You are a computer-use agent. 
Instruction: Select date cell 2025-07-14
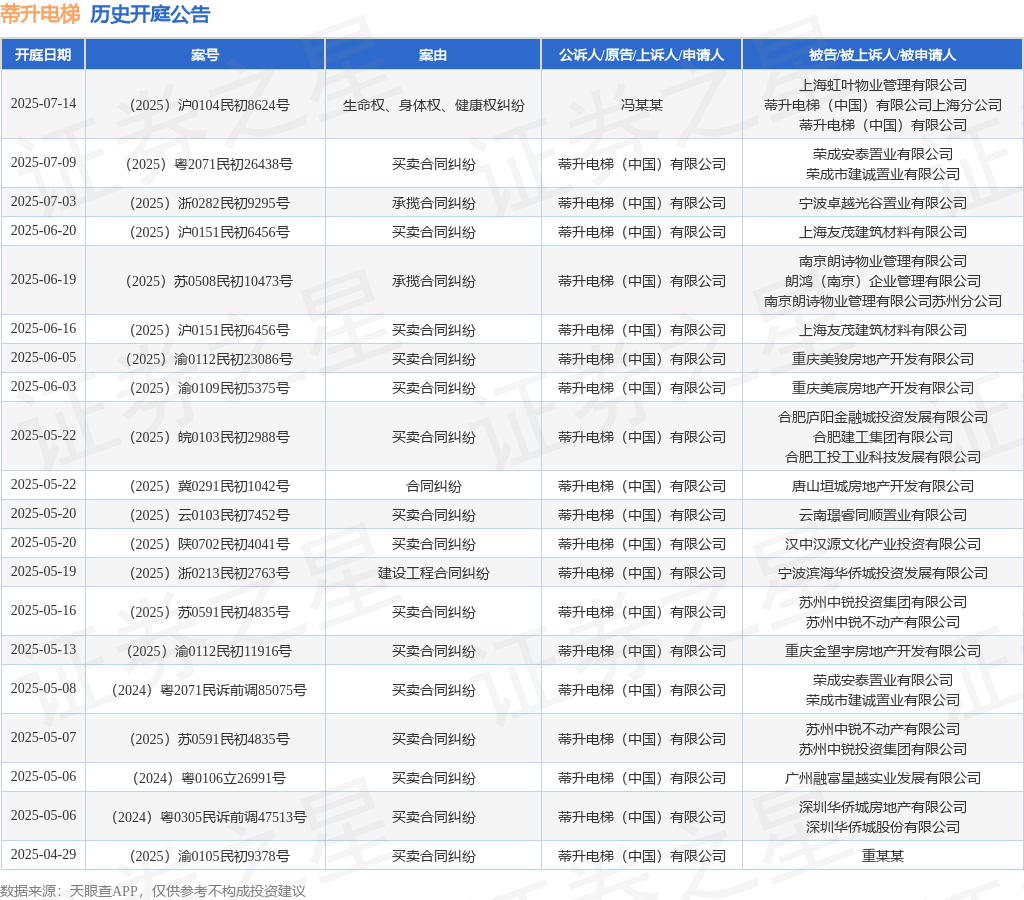(43, 104)
